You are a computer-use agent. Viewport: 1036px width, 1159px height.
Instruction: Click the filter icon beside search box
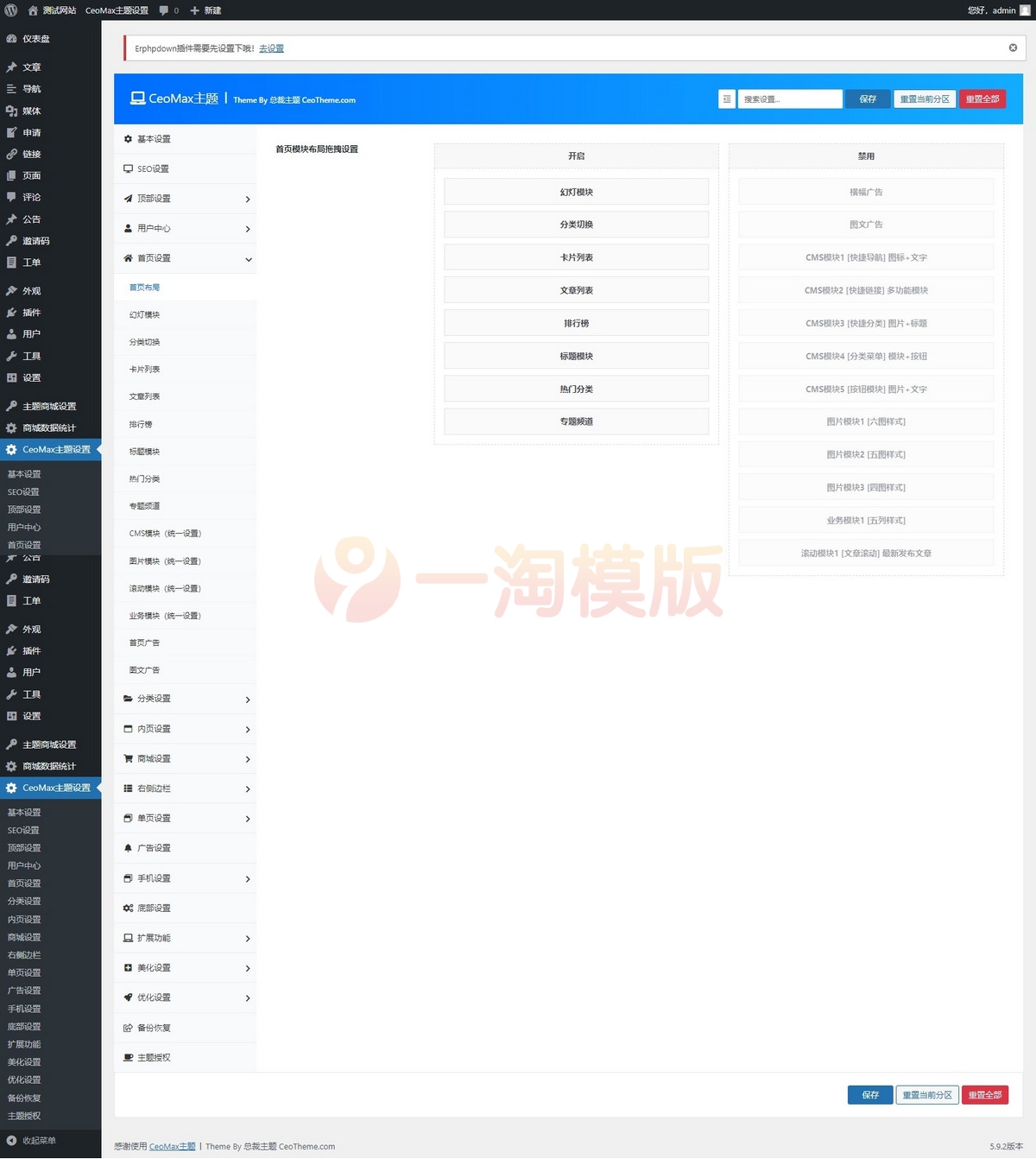pyautogui.click(x=726, y=98)
